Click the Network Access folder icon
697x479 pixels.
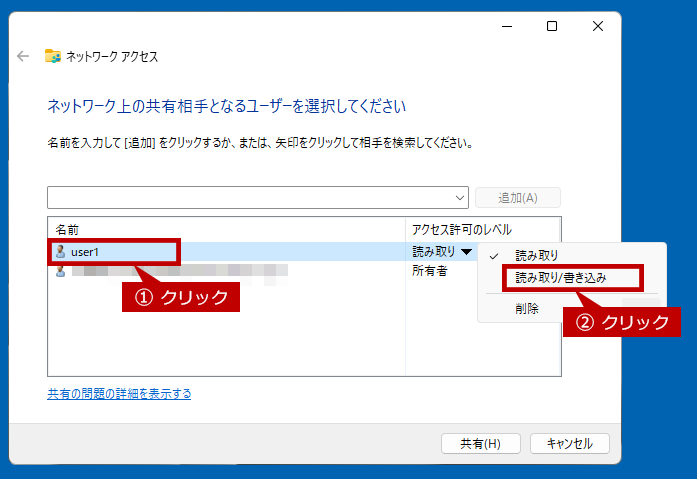point(53,56)
